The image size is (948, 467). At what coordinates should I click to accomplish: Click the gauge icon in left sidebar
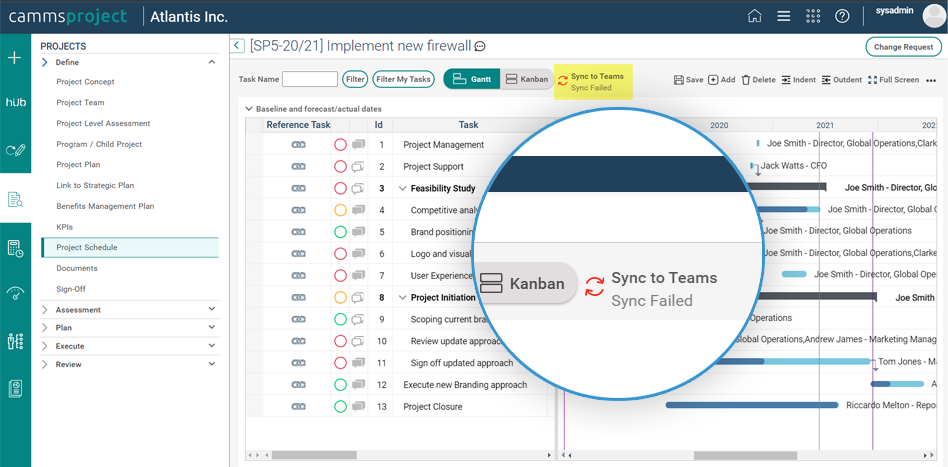(x=15, y=293)
